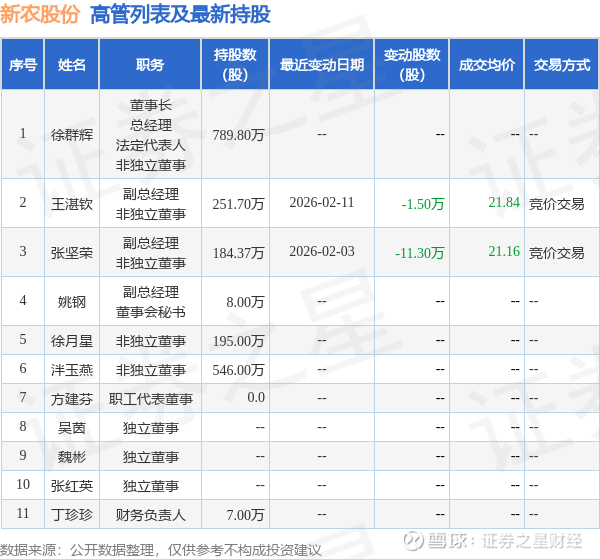Select the name 徐群辉 in row 1
This screenshot has width=600, height=559.
[x=72, y=135]
